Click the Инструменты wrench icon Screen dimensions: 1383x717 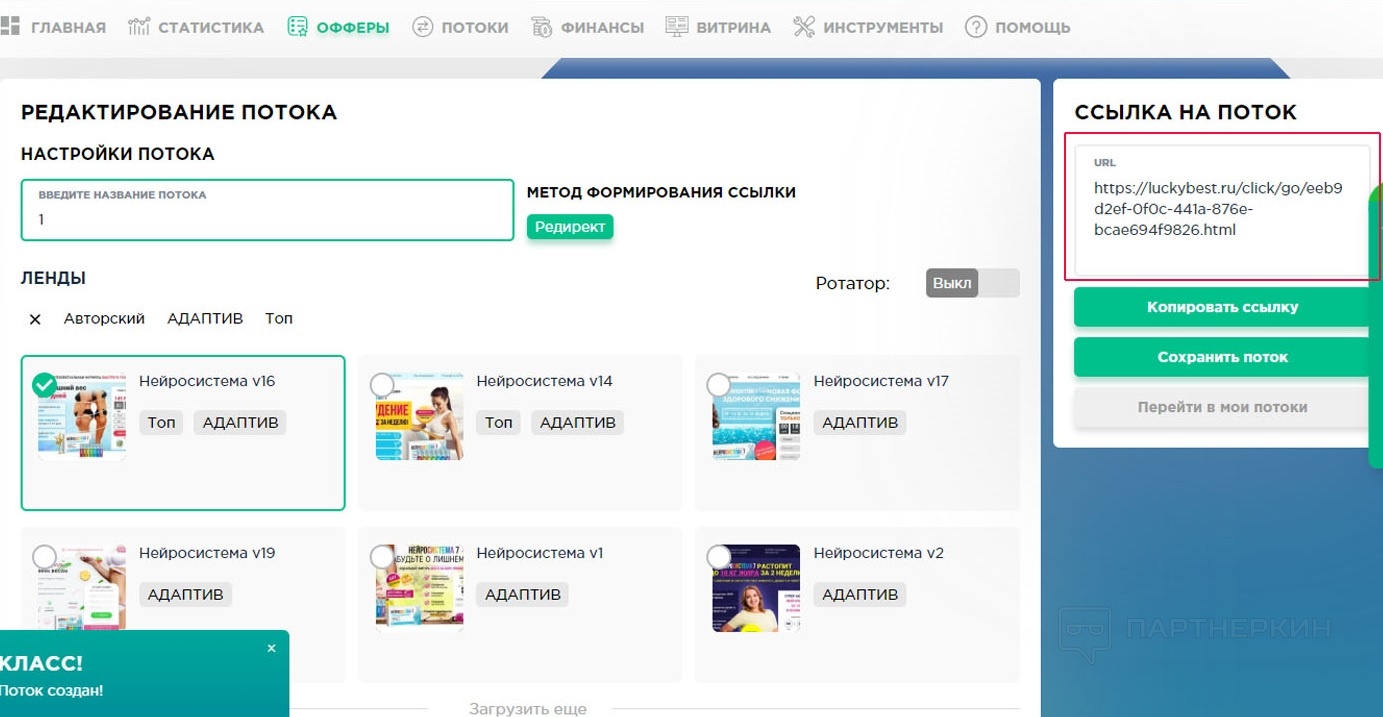[804, 27]
